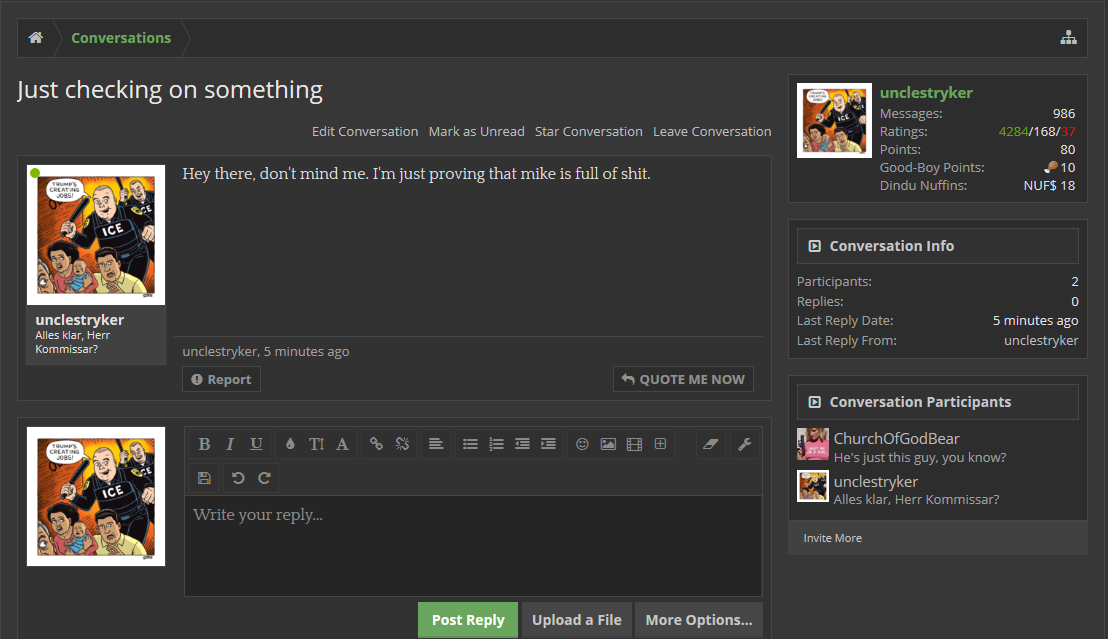
Task: Open the Points value 80
Action: 1068,150
